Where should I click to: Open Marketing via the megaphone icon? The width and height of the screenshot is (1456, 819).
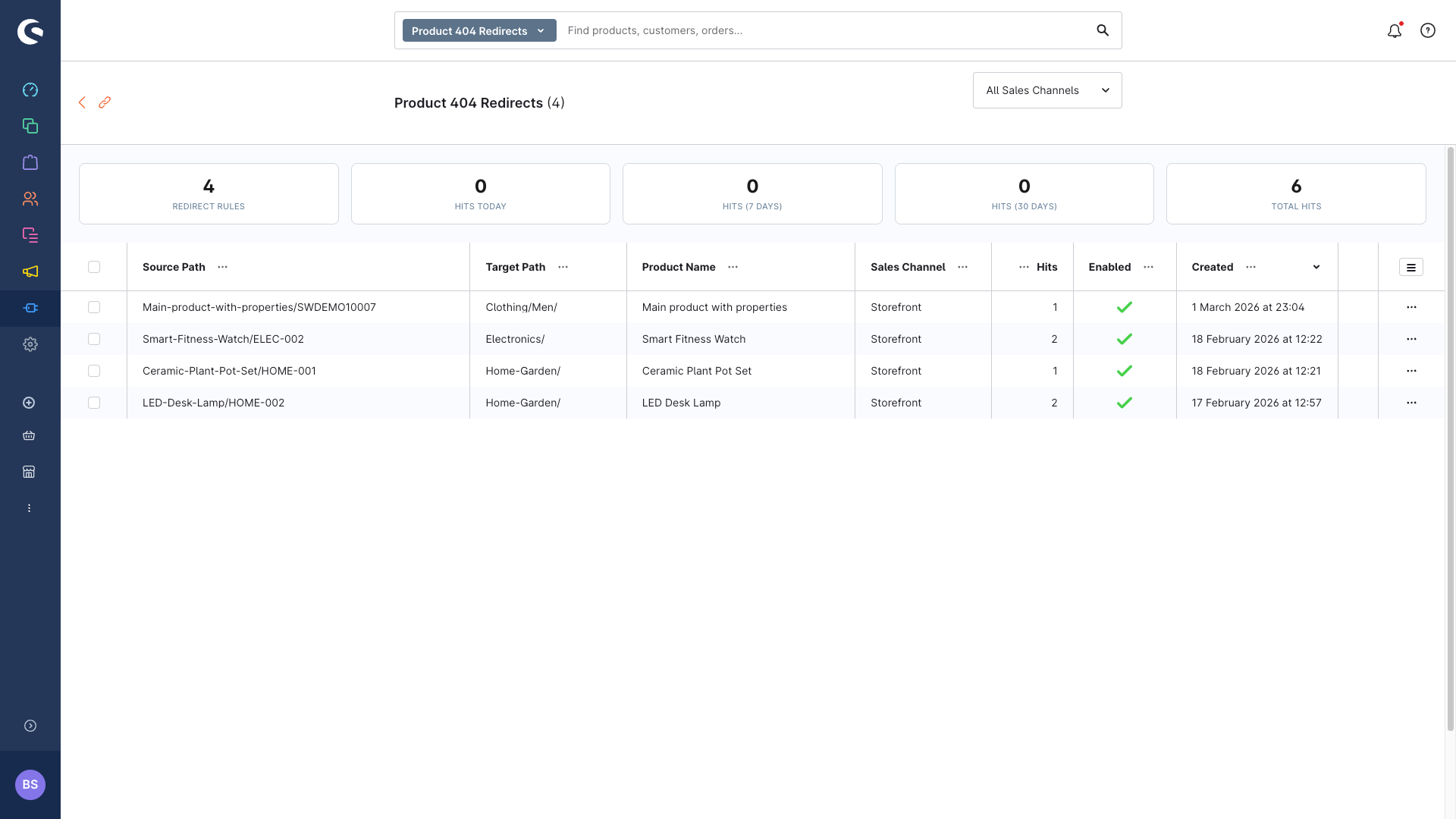tap(30, 271)
